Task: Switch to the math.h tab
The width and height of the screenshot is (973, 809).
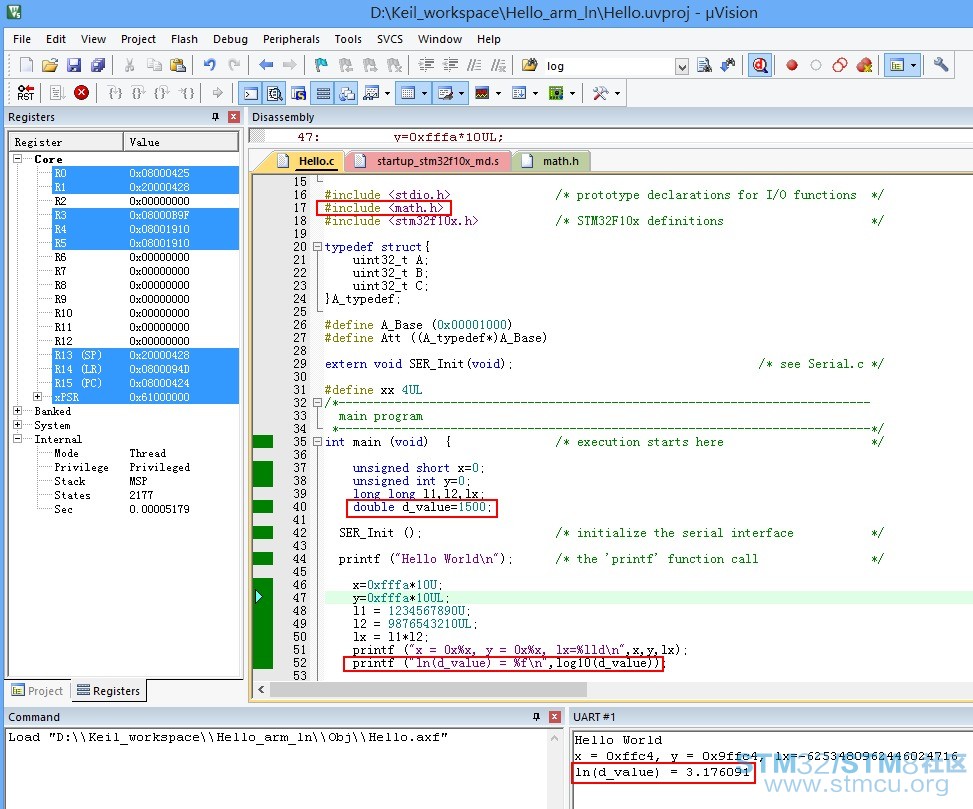Action: [x=552, y=161]
